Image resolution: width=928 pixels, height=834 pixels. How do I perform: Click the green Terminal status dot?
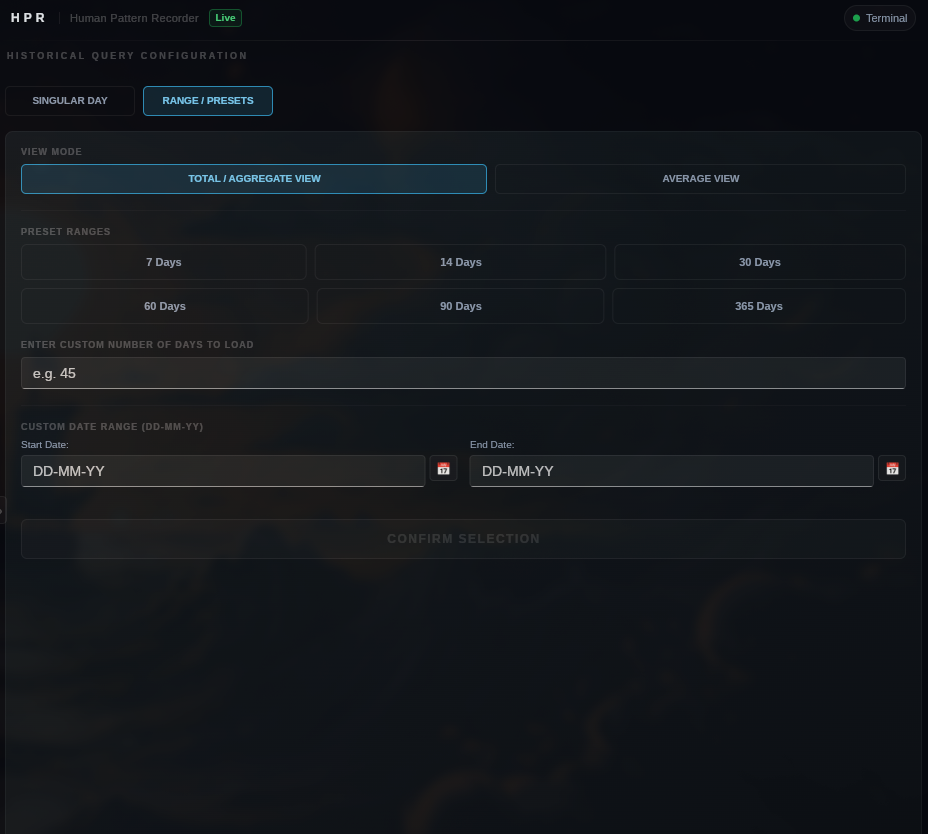click(856, 18)
